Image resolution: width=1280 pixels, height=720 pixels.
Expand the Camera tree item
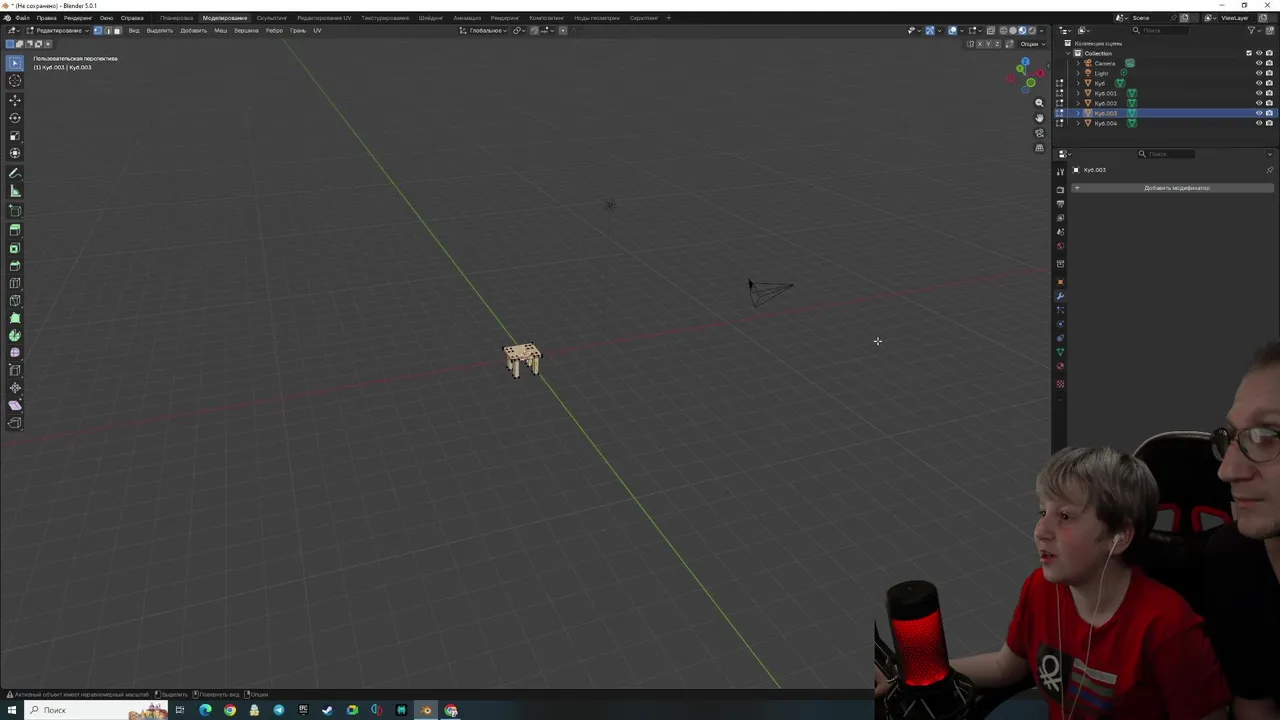click(1078, 63)
